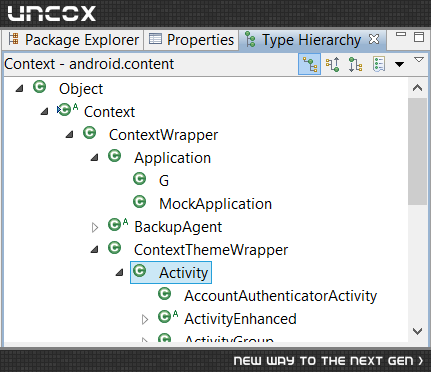431x372 pixels.
Task: Collapse the Context tree node
Action: (45, 112)
